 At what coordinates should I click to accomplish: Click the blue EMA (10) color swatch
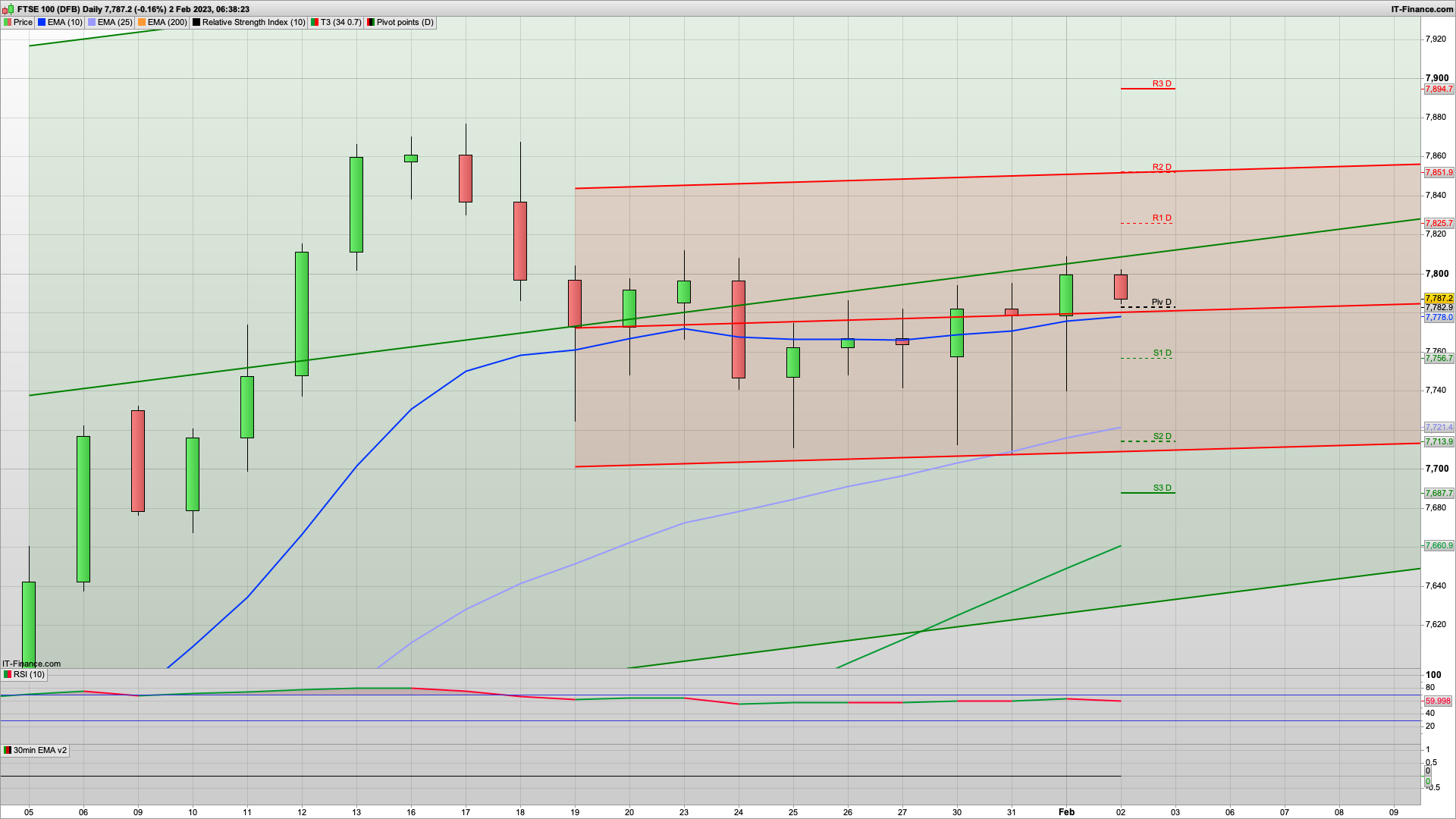coord(42,23)
